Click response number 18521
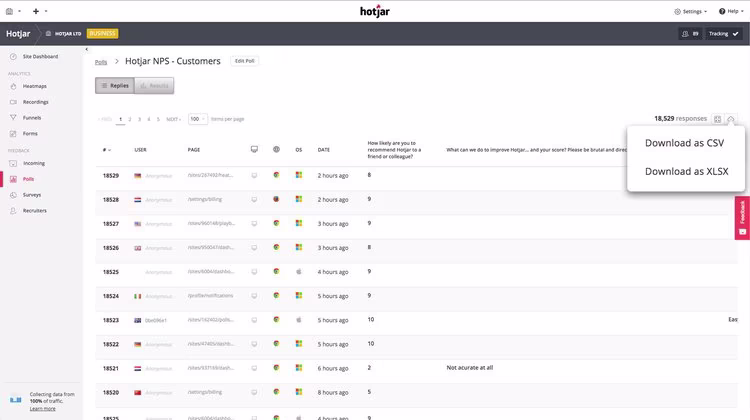The height and width of the screenshot is (420, 750). pos(110,368)
